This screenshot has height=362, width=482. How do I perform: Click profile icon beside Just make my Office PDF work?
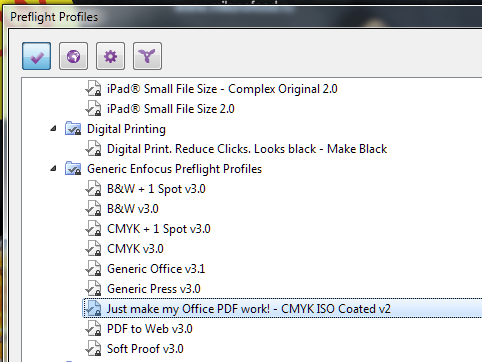pyautogui.click(x=93, y=309)
